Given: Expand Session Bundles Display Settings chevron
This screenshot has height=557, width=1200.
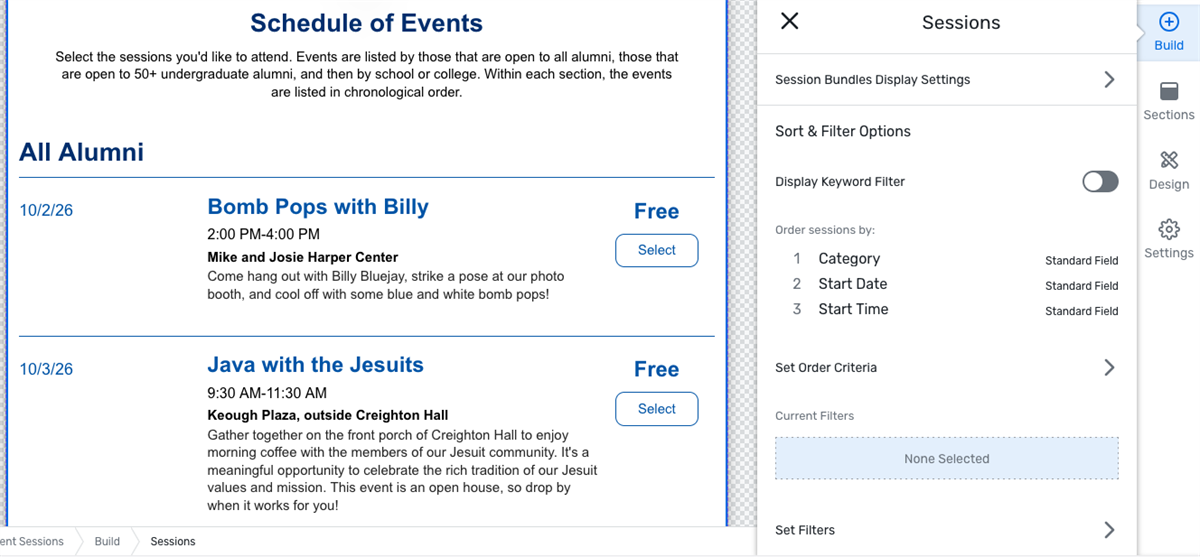Looking at the screenshot, I should click(x=1109, y=79).
